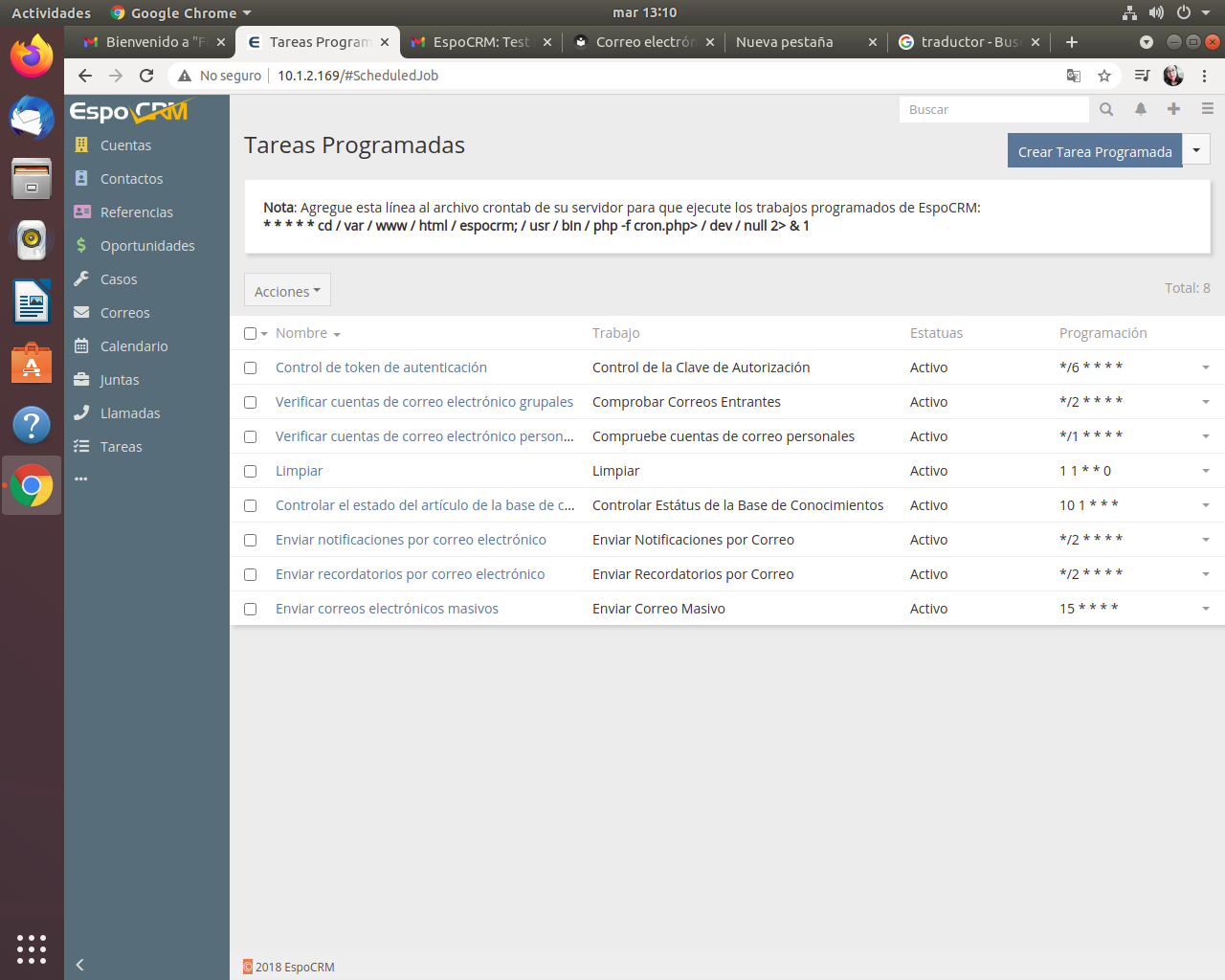Collapse the sidebar with the left chevron
The image size is (1225, 980).
(80, 965)
